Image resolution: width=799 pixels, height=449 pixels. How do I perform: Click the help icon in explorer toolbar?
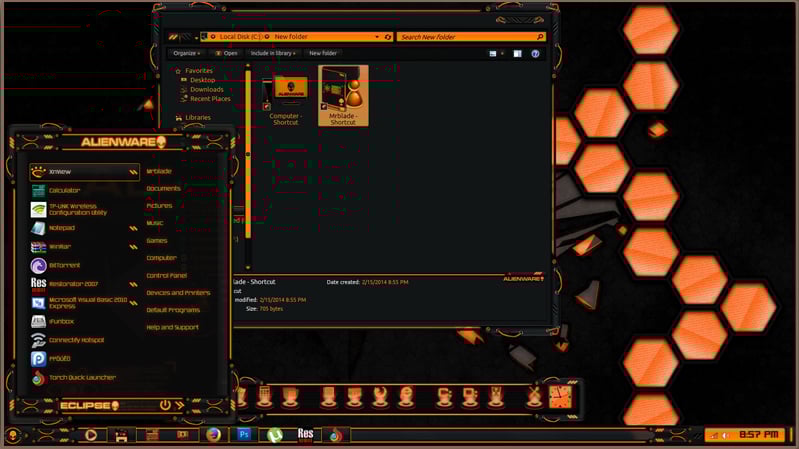click(535, 54)
